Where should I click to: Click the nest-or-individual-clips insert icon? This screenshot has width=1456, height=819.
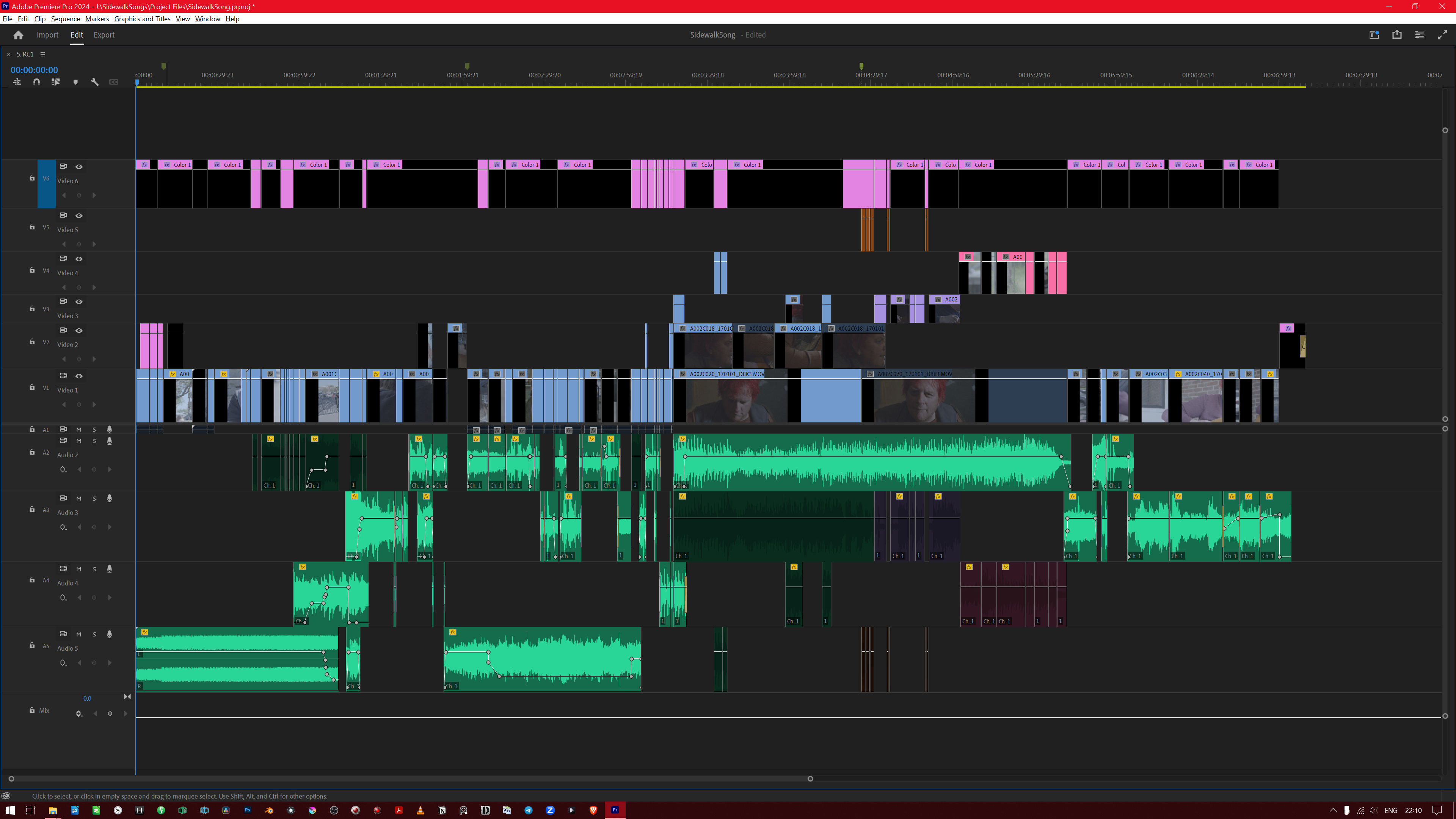(x=17, y=82)
